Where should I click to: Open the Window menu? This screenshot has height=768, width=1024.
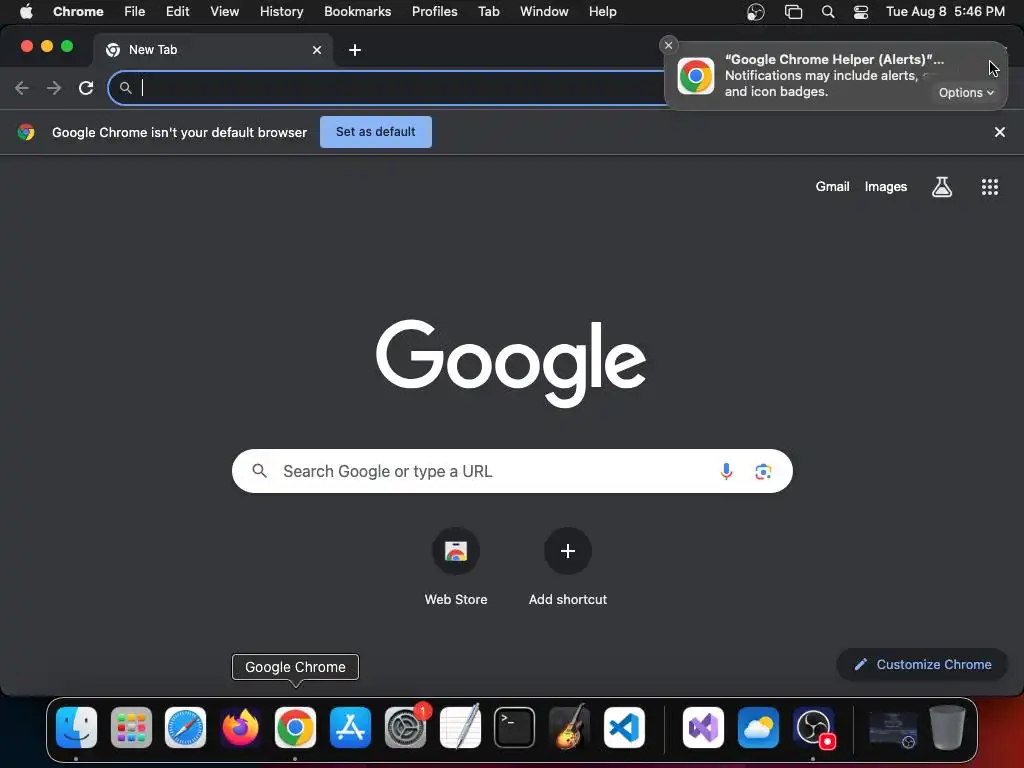(544, 11)
